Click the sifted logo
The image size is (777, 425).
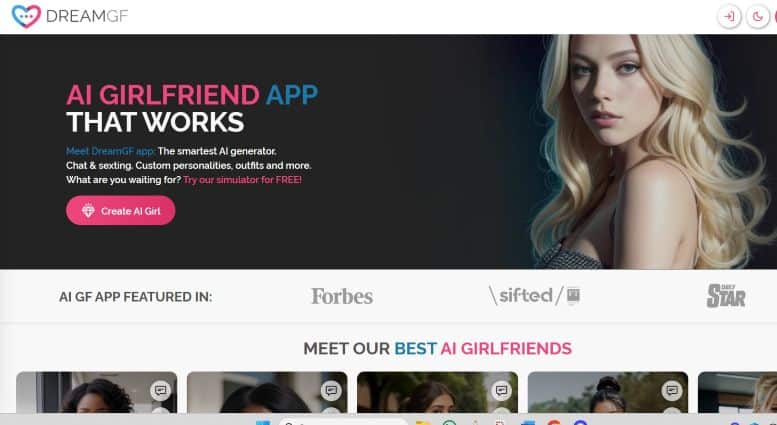point(534,296)
